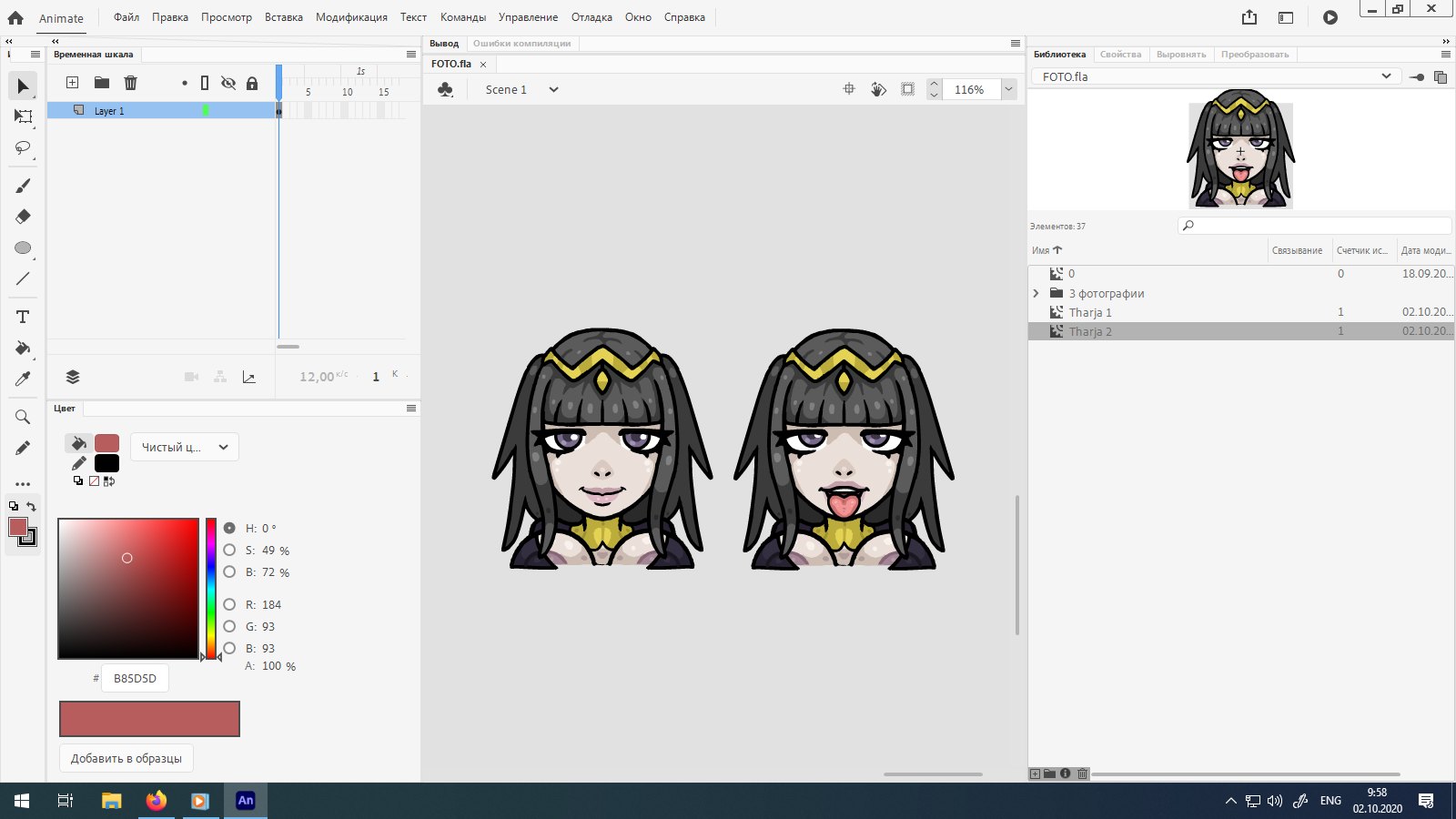Select the Pencil tool in toolbar

pos(23,448)
